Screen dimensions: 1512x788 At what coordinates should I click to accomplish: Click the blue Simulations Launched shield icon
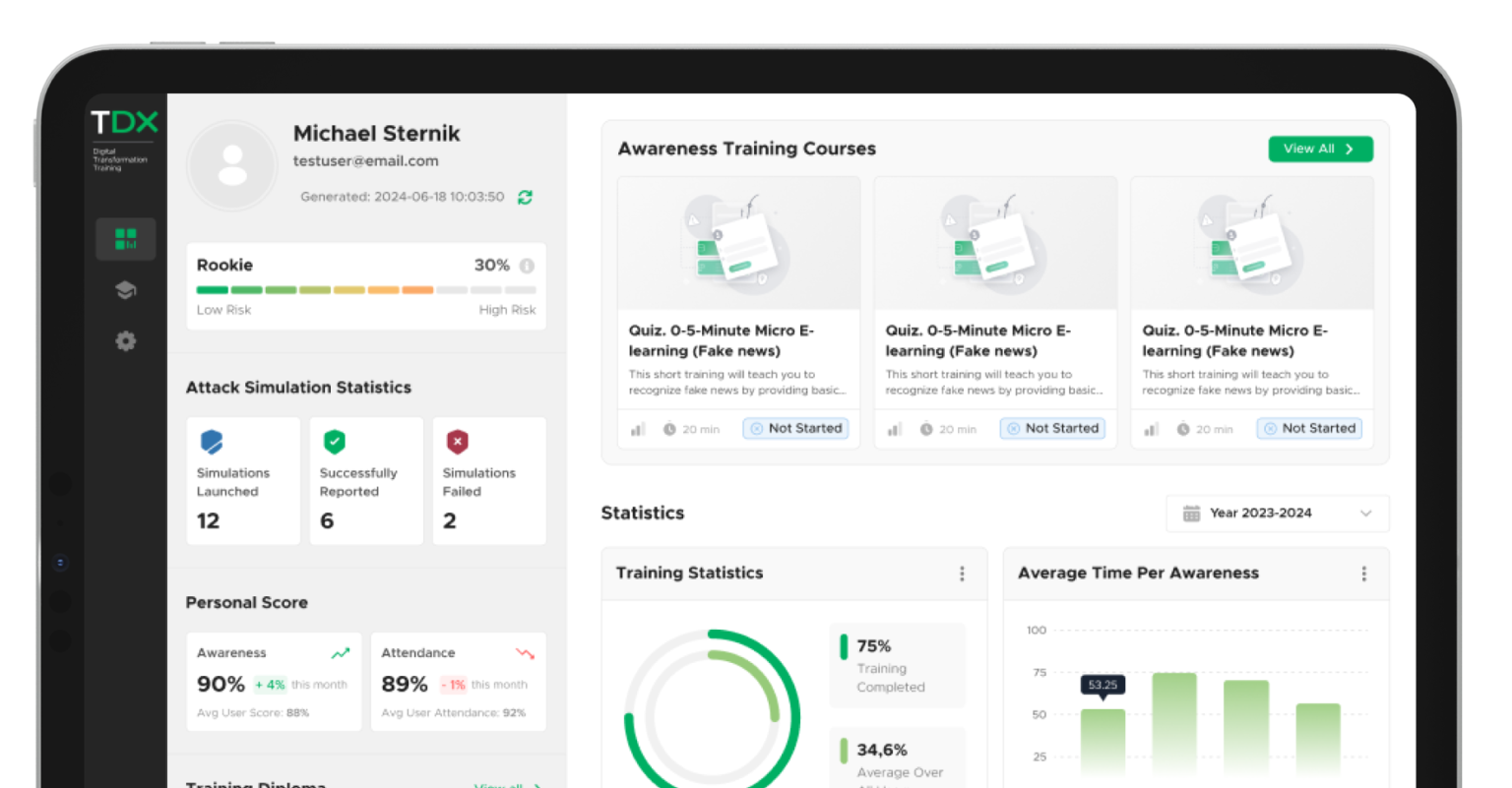pos(211,442)
